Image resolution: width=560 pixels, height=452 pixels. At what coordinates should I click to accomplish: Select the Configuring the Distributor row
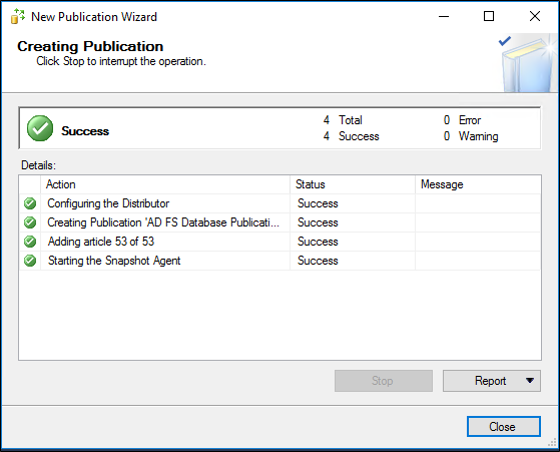coord(280,204)
